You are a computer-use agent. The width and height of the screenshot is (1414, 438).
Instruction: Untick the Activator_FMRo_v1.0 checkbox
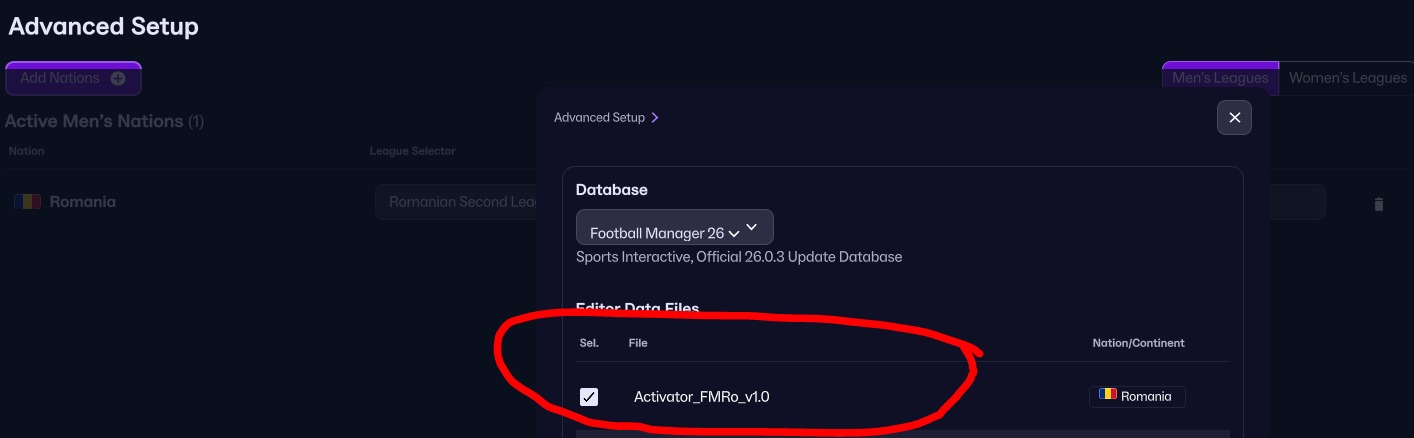coord(589,397)
